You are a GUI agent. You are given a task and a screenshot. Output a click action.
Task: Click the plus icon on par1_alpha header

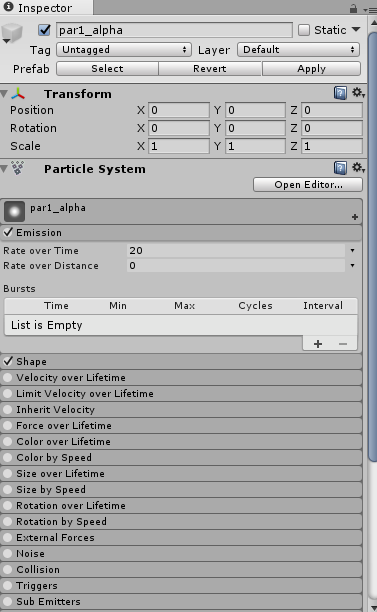(355, 217)
